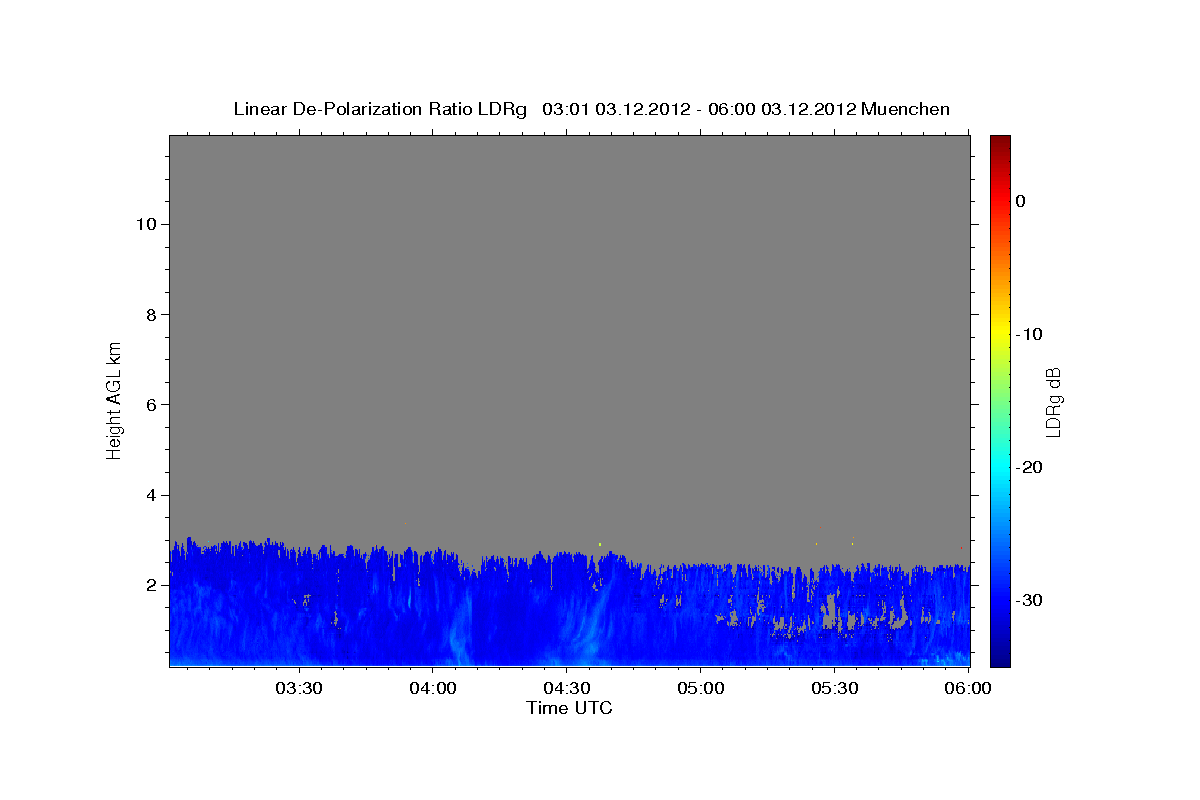
Task: Pick the dark red top of colorbar
Action: coord(1000,142)
